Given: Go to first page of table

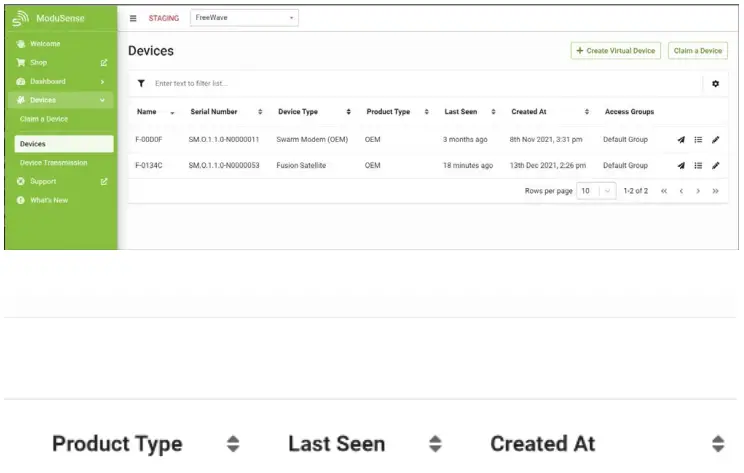Looking at the screenshot, I should (x=664, y=191).
